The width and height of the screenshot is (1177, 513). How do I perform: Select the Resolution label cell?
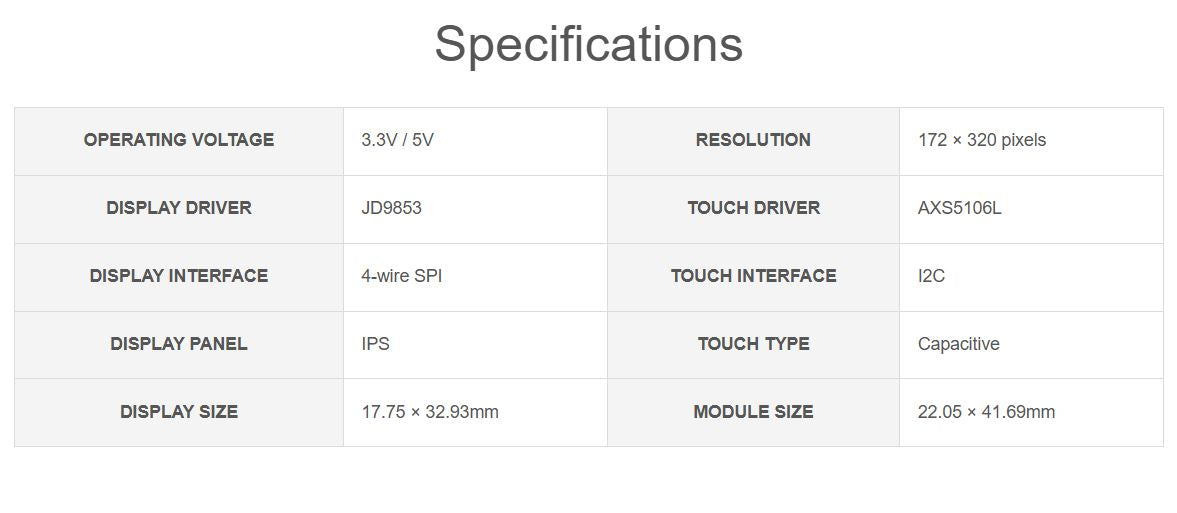[753, 140]
